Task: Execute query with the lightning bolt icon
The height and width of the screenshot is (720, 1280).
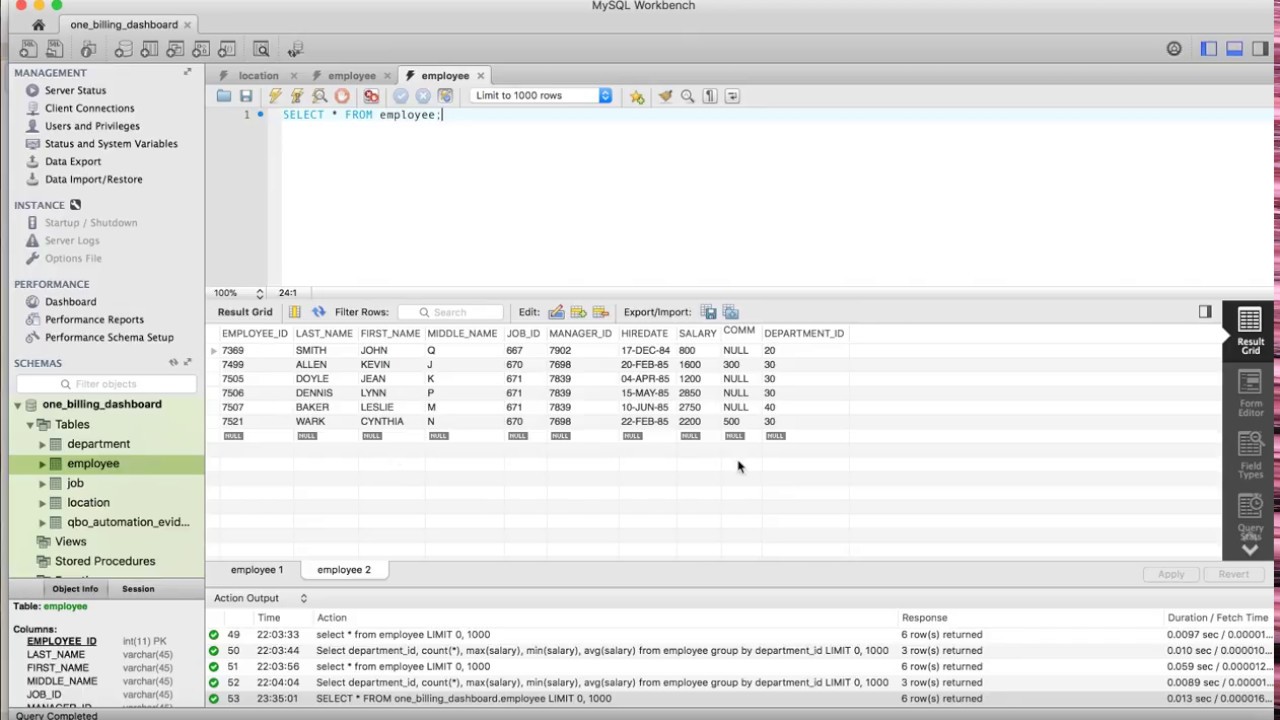Action: pos(275,96)
